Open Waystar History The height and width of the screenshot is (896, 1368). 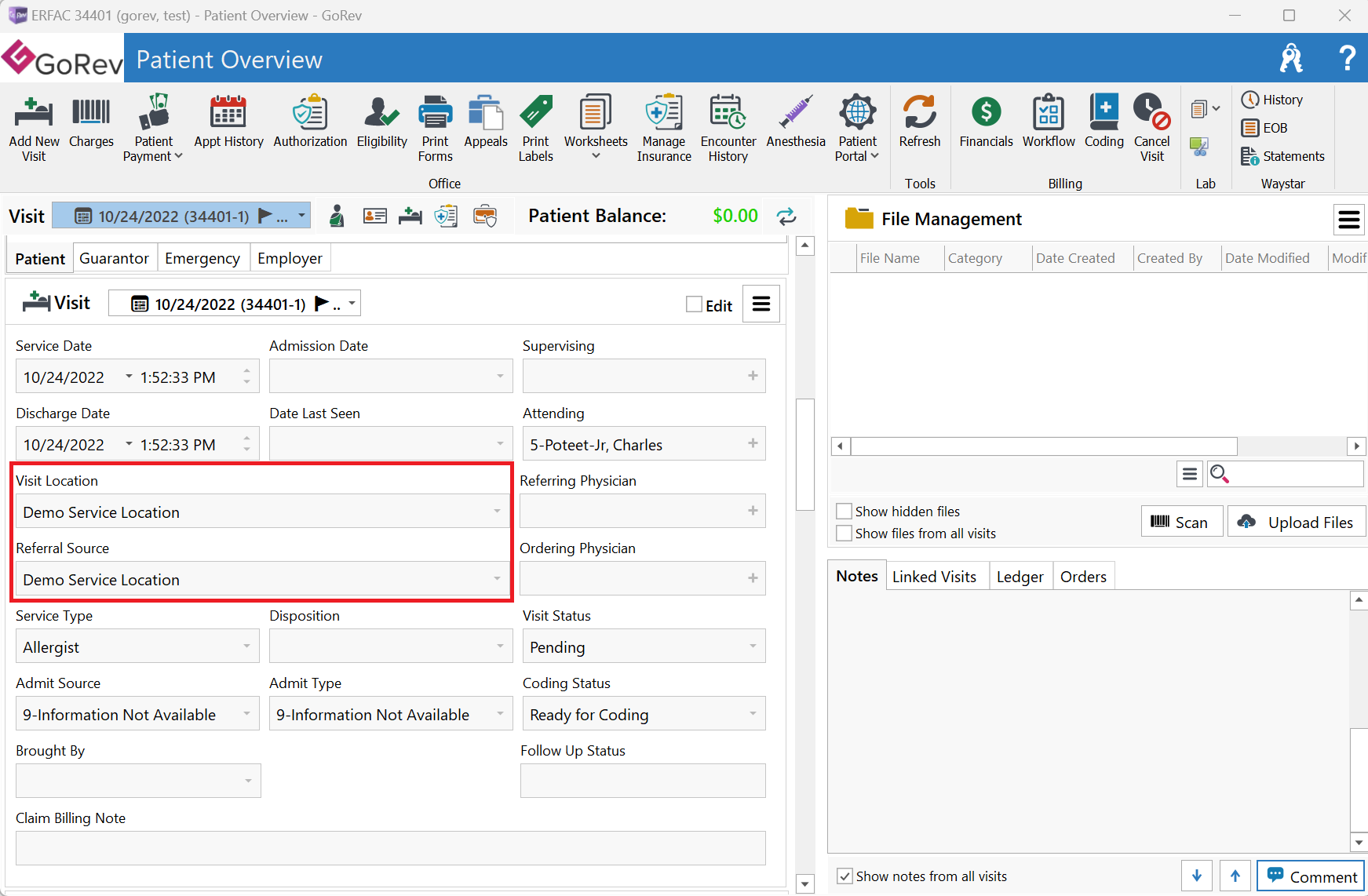[1272, 100]
